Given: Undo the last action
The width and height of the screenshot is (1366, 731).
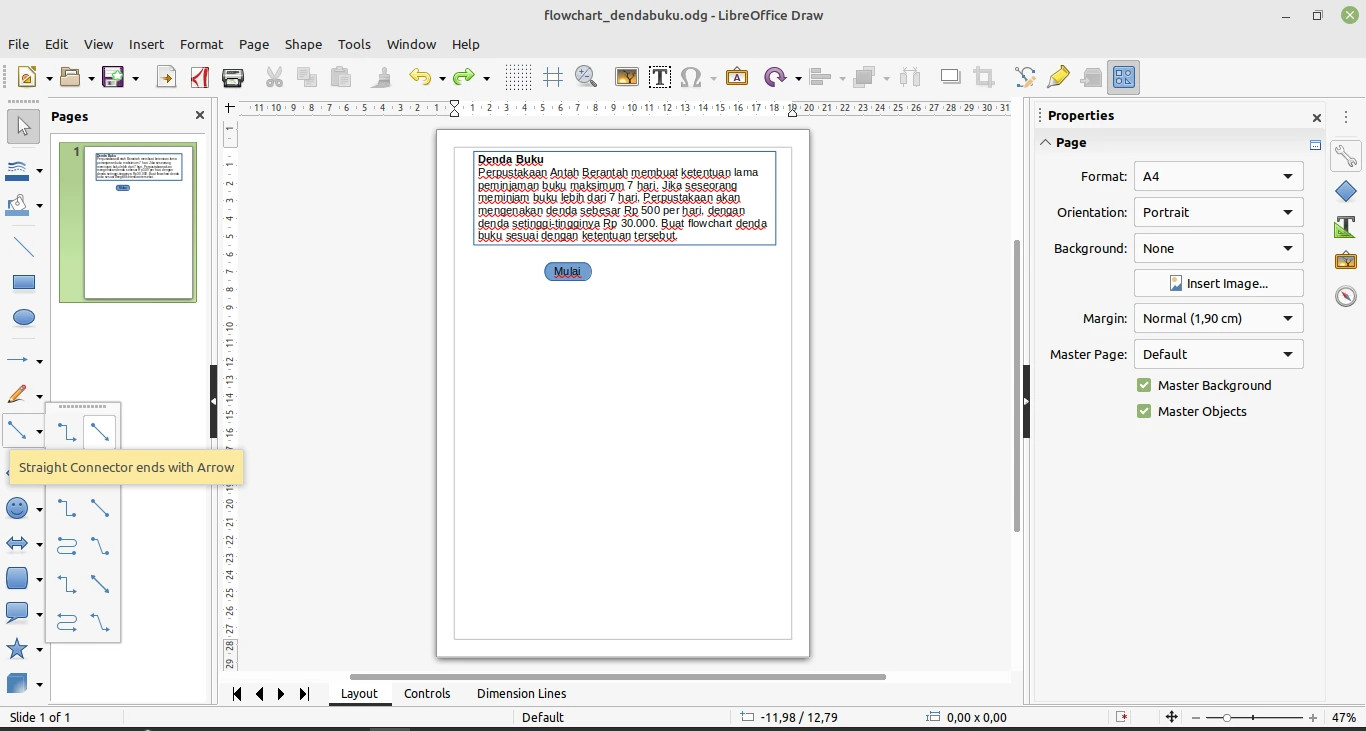Looking at the screenshot, I should (x=419, y=77).
